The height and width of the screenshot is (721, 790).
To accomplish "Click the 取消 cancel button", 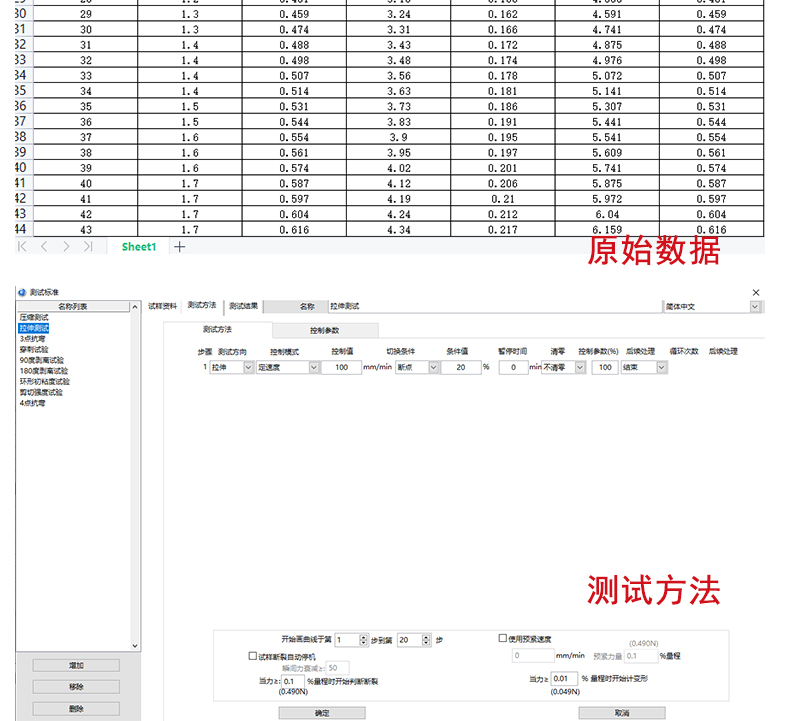I will pos(621,712).
